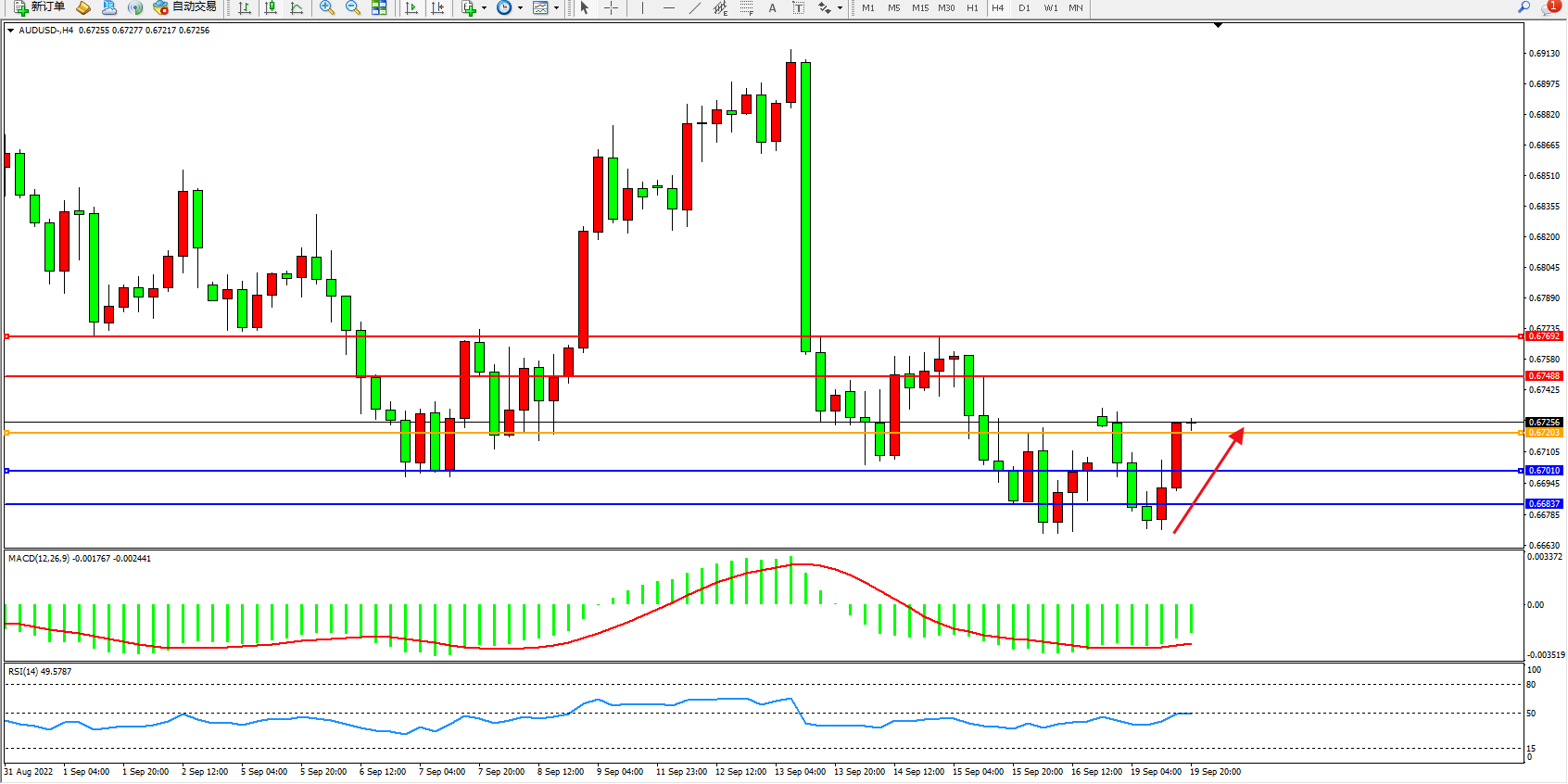Switch to the D1 timeframe
Viewport: 1568px width, 784px height.
tap(1024, 7)
